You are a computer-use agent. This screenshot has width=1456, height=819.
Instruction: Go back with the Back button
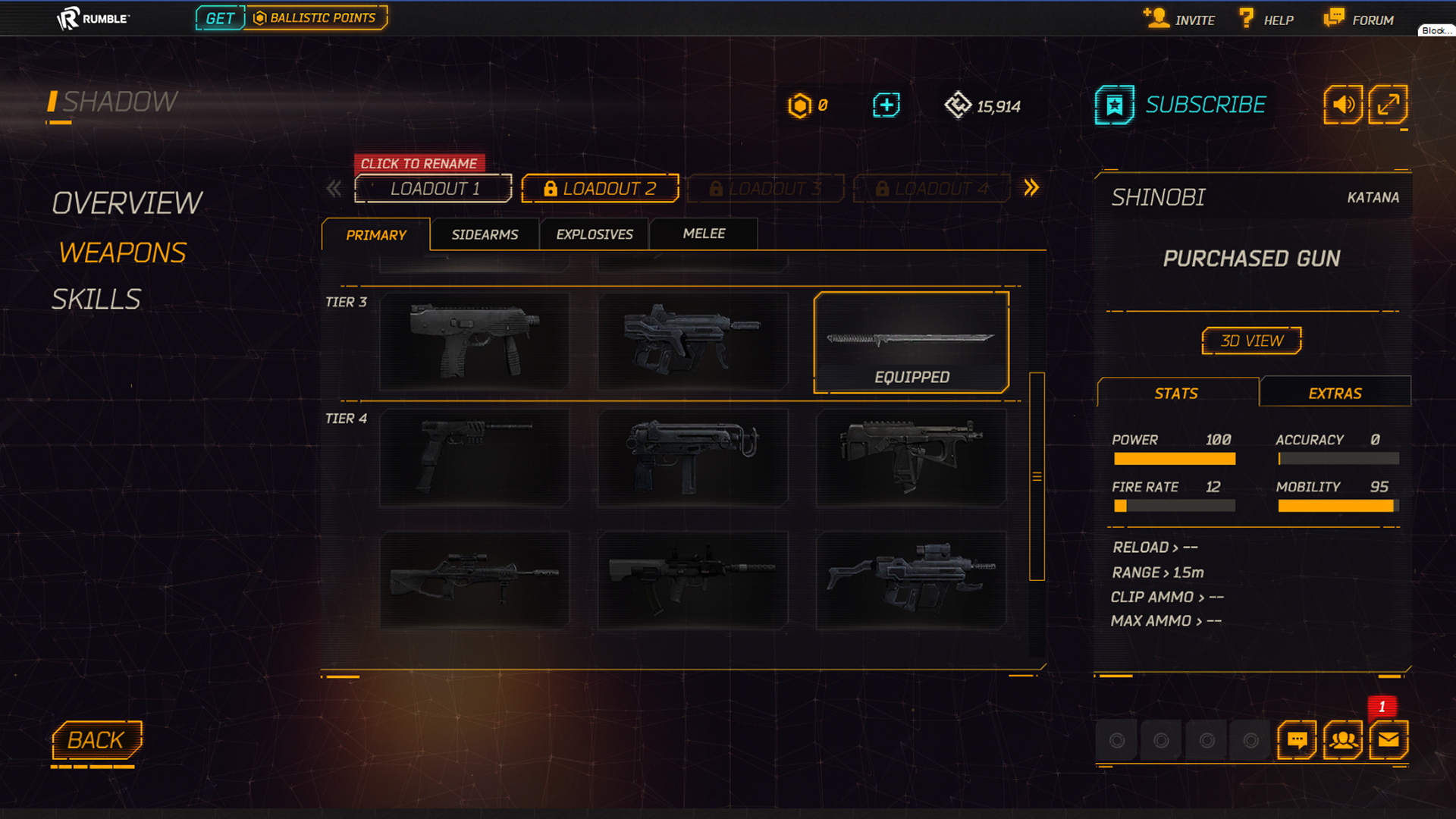(x=96, y=740)
